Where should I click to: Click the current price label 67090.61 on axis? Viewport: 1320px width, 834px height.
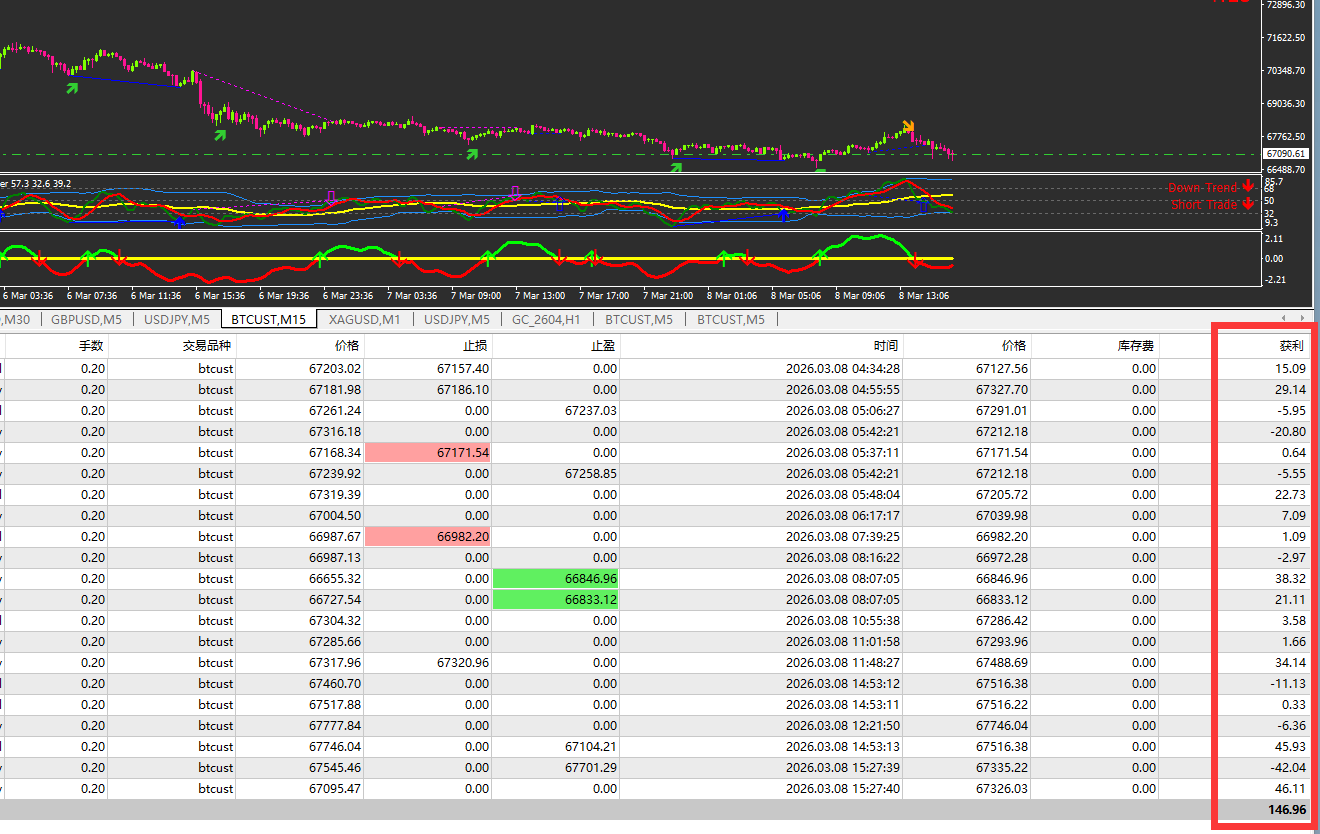[1285, 154]
